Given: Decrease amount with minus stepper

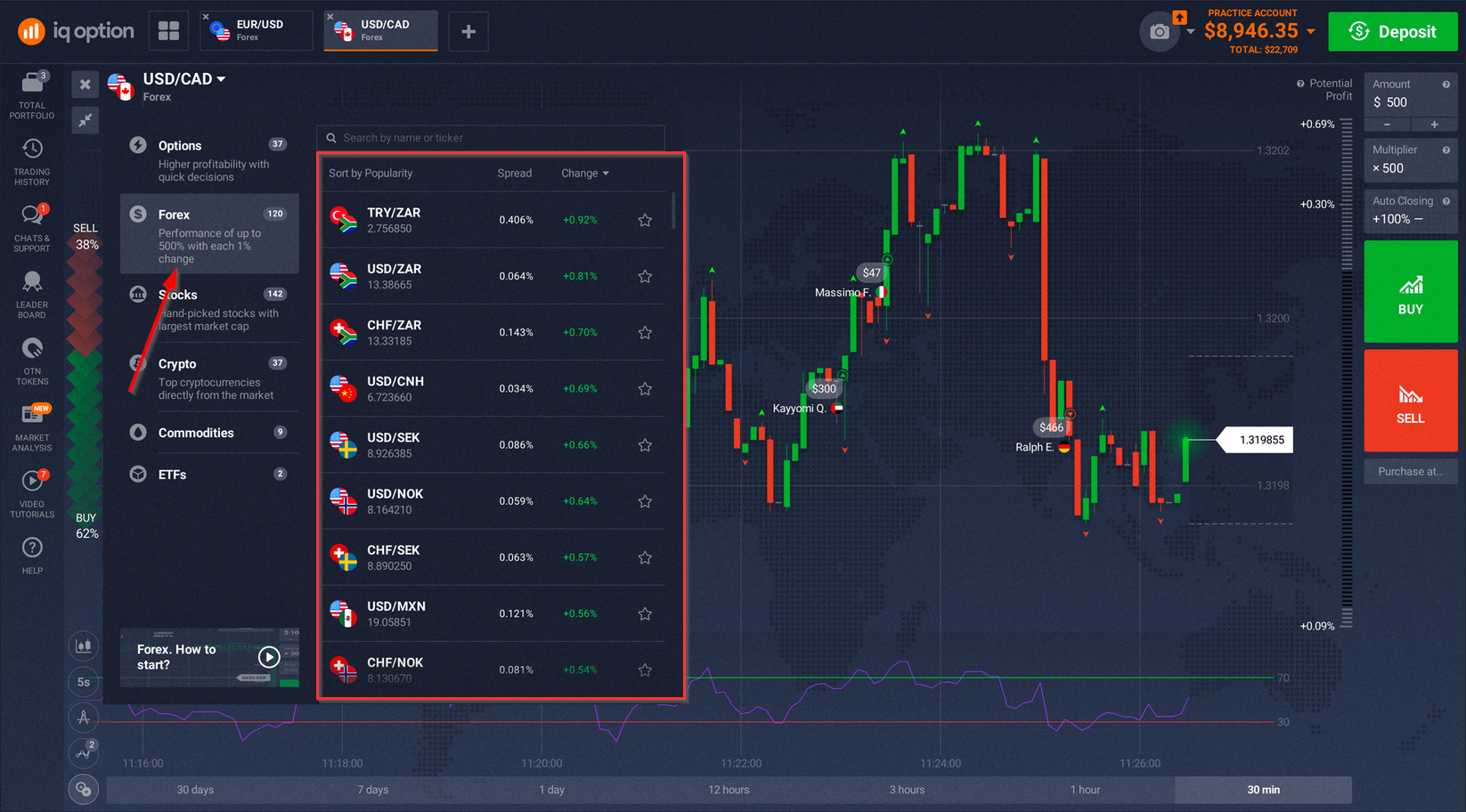Looking at the screenshot, I should [1388, 125].
